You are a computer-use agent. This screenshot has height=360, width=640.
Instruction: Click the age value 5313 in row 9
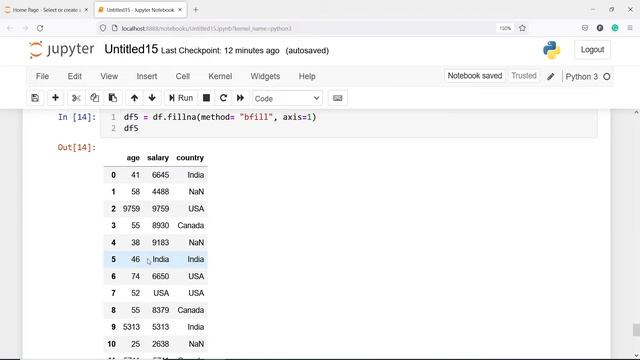click(131, 327)
